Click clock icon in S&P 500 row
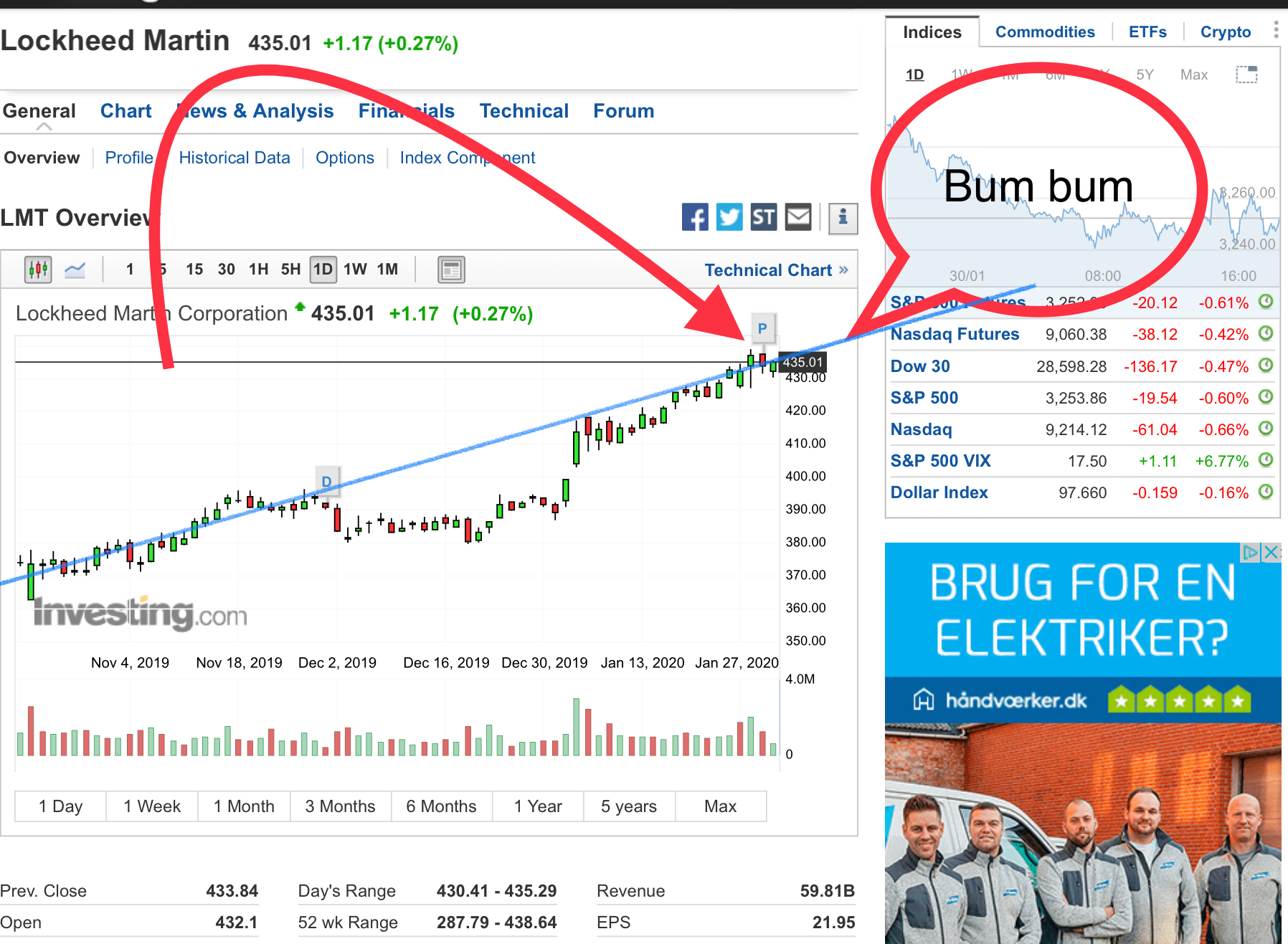This screenshot has width=1288, height=944. pyautogui.click(x=1266, y=397)
